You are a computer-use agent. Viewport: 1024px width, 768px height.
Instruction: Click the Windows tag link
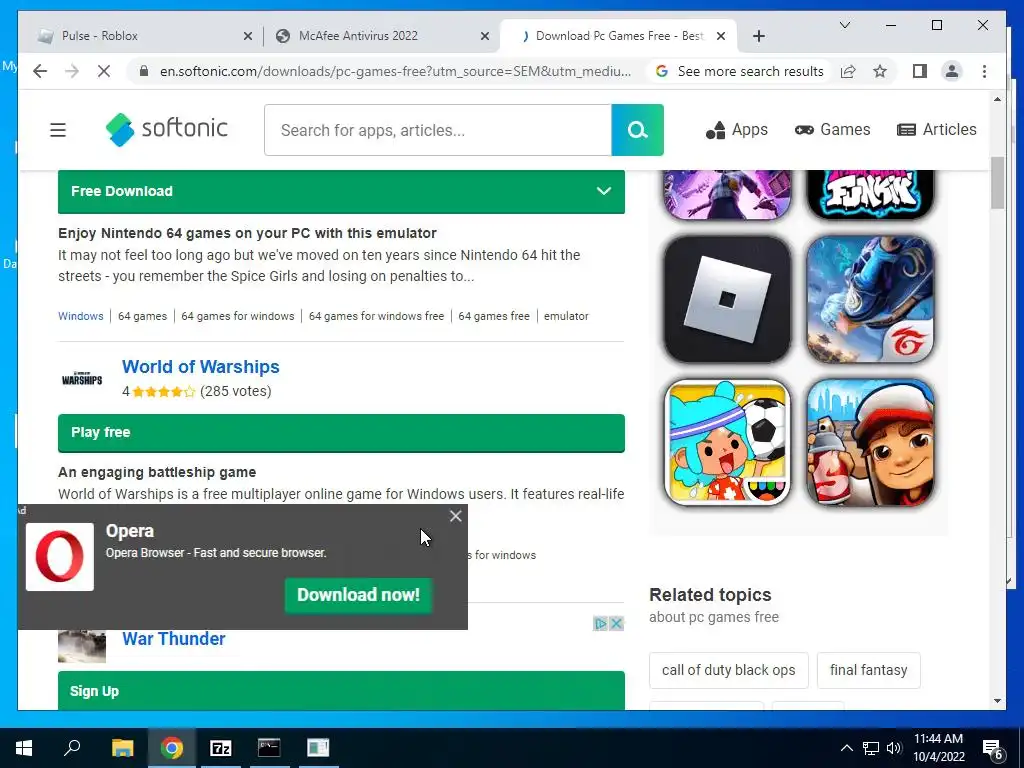80,316
